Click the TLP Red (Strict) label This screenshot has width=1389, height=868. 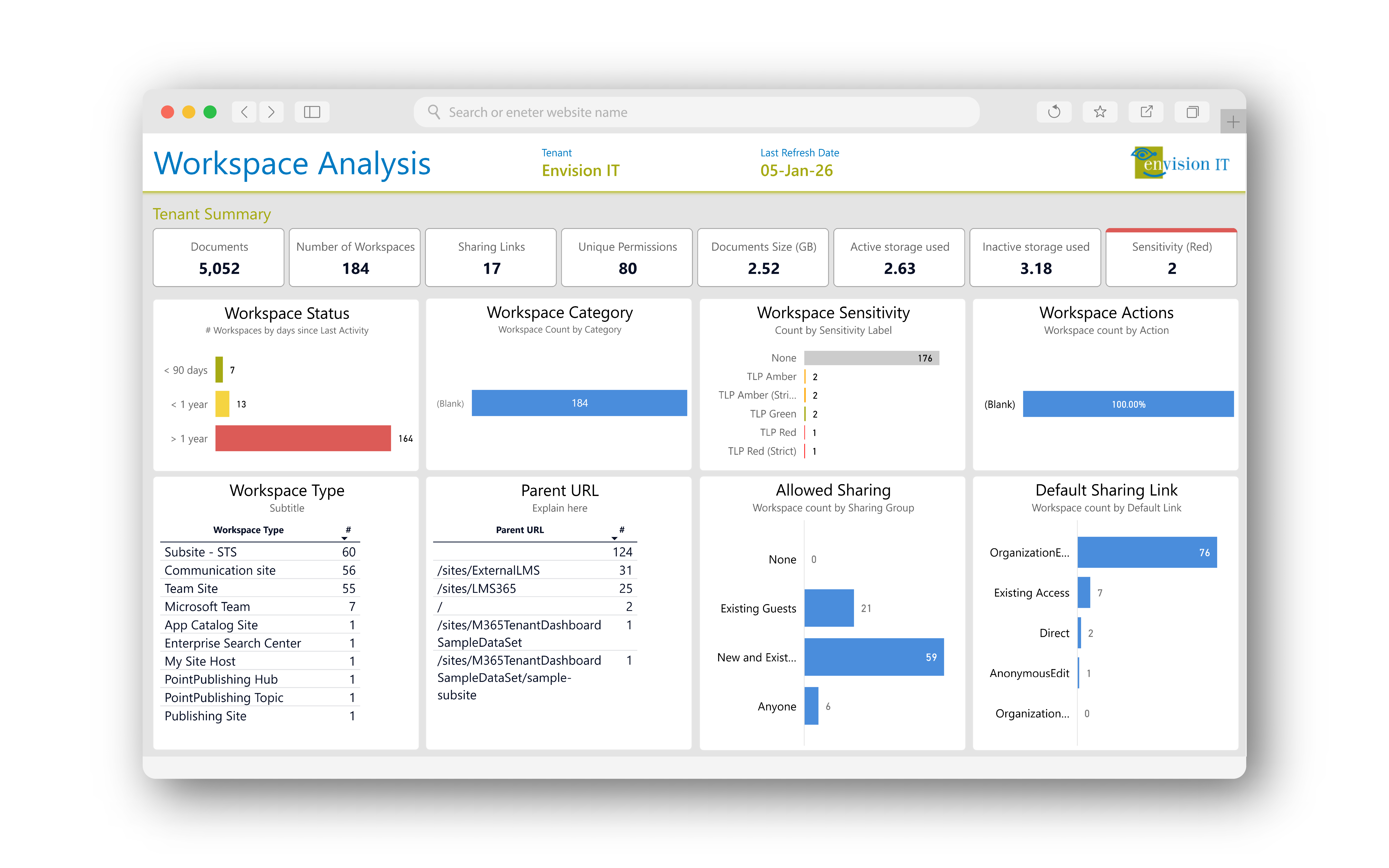click(762, 451)
